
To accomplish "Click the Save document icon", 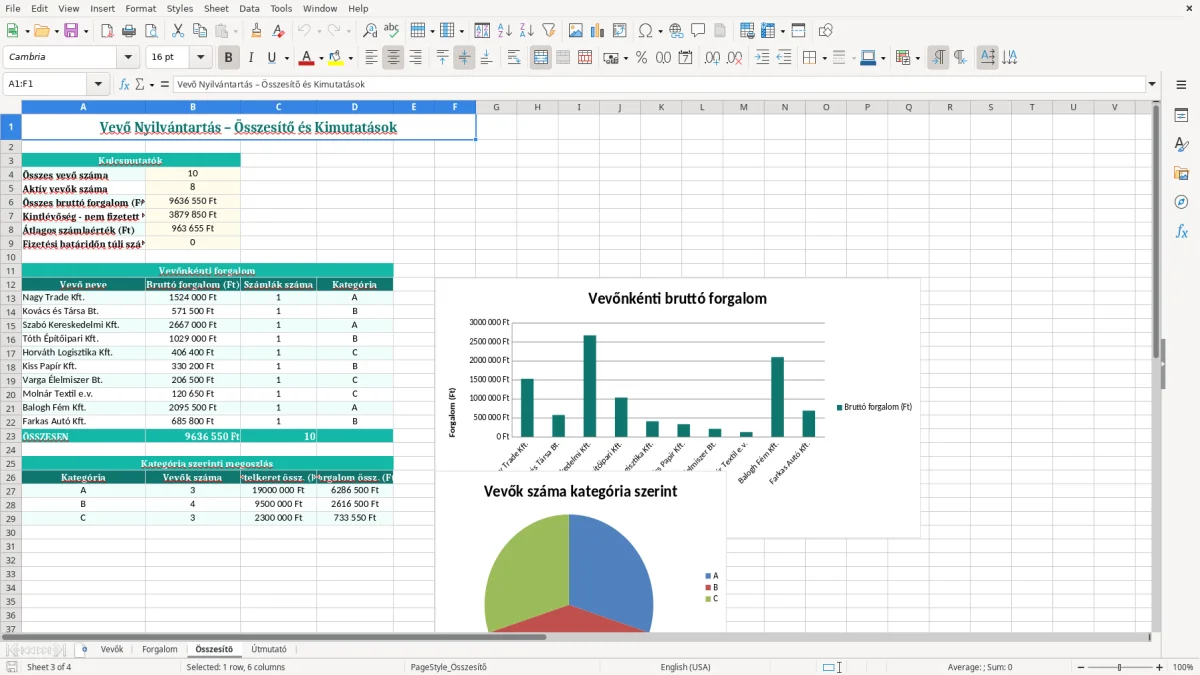I will 71,31.
